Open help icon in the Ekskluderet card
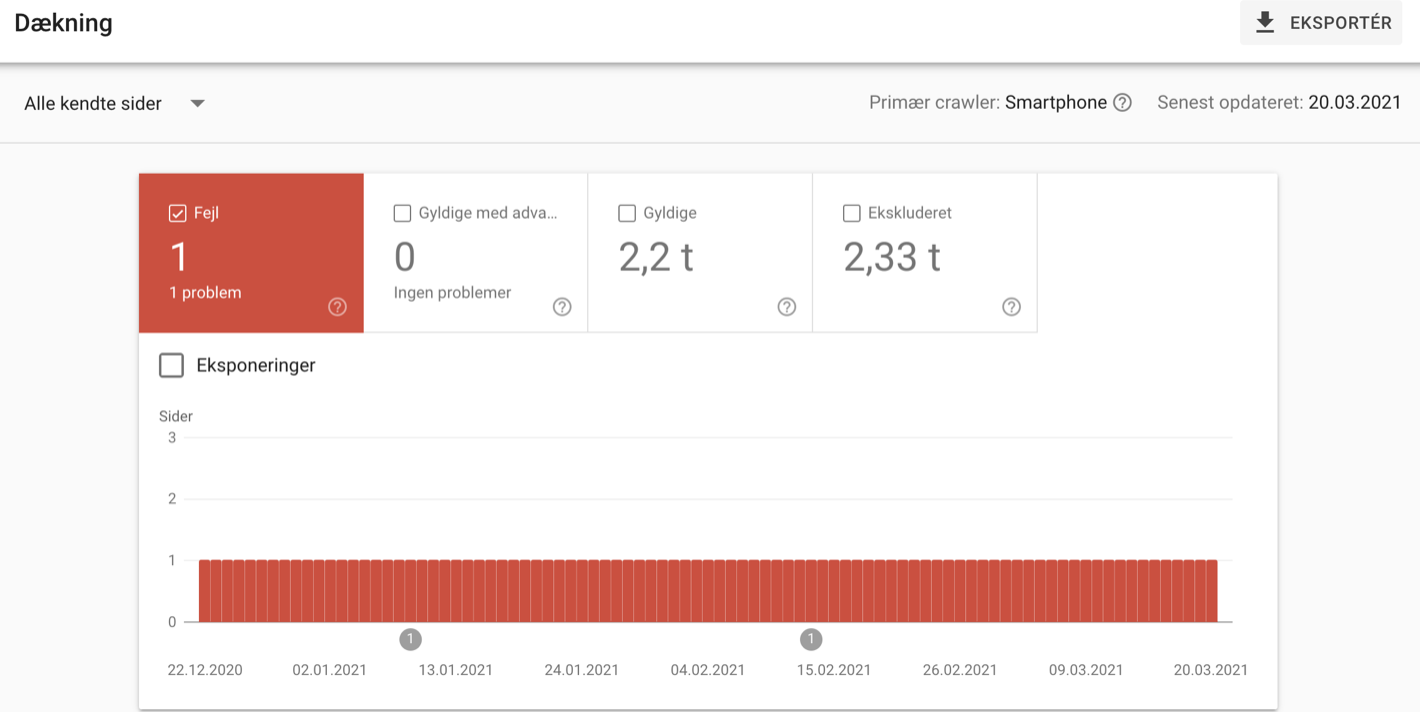Screen dimensions: 1420x712 click(1011, 307)
